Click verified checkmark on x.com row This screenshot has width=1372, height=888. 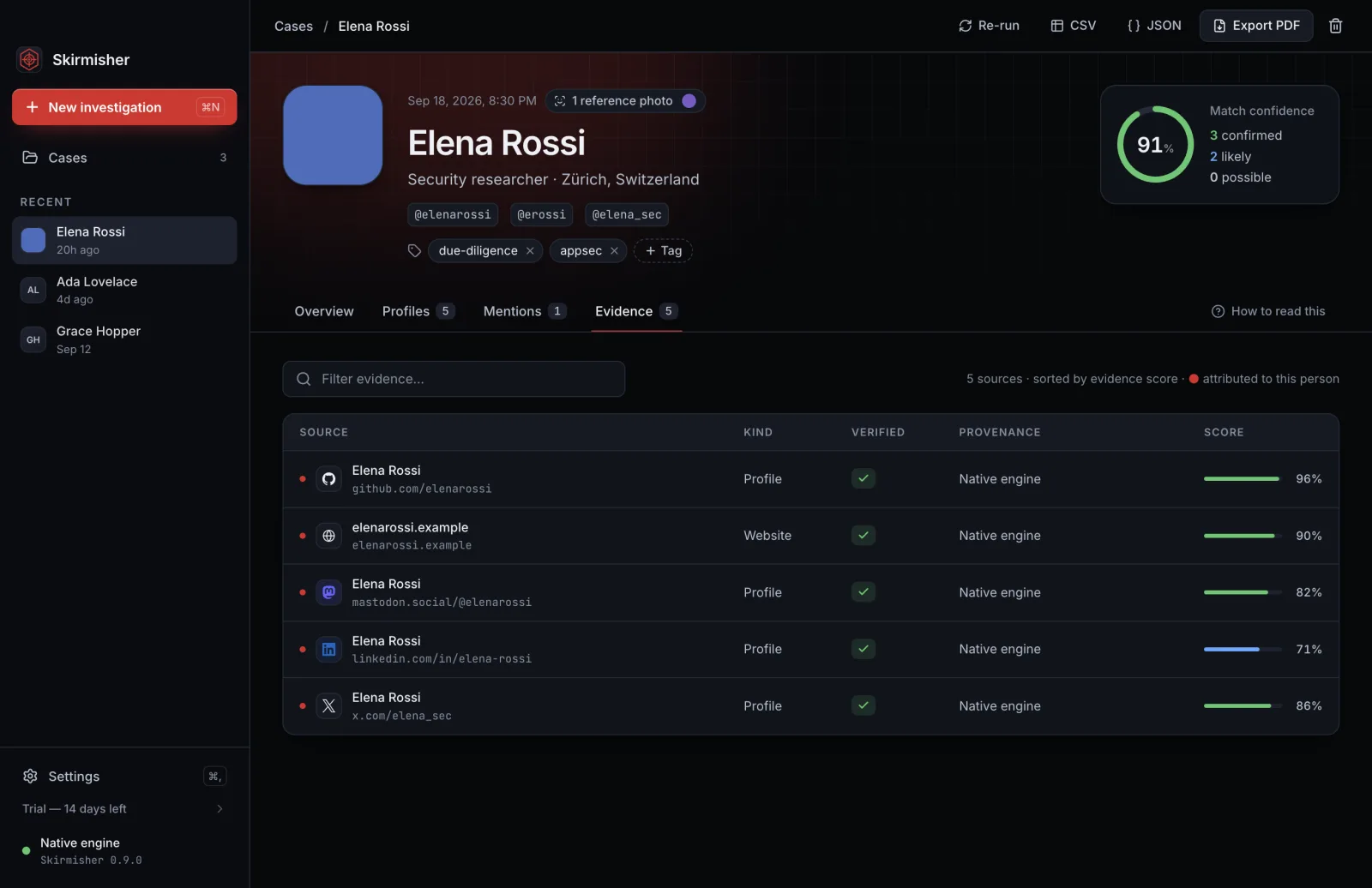(x=864, y=705)
